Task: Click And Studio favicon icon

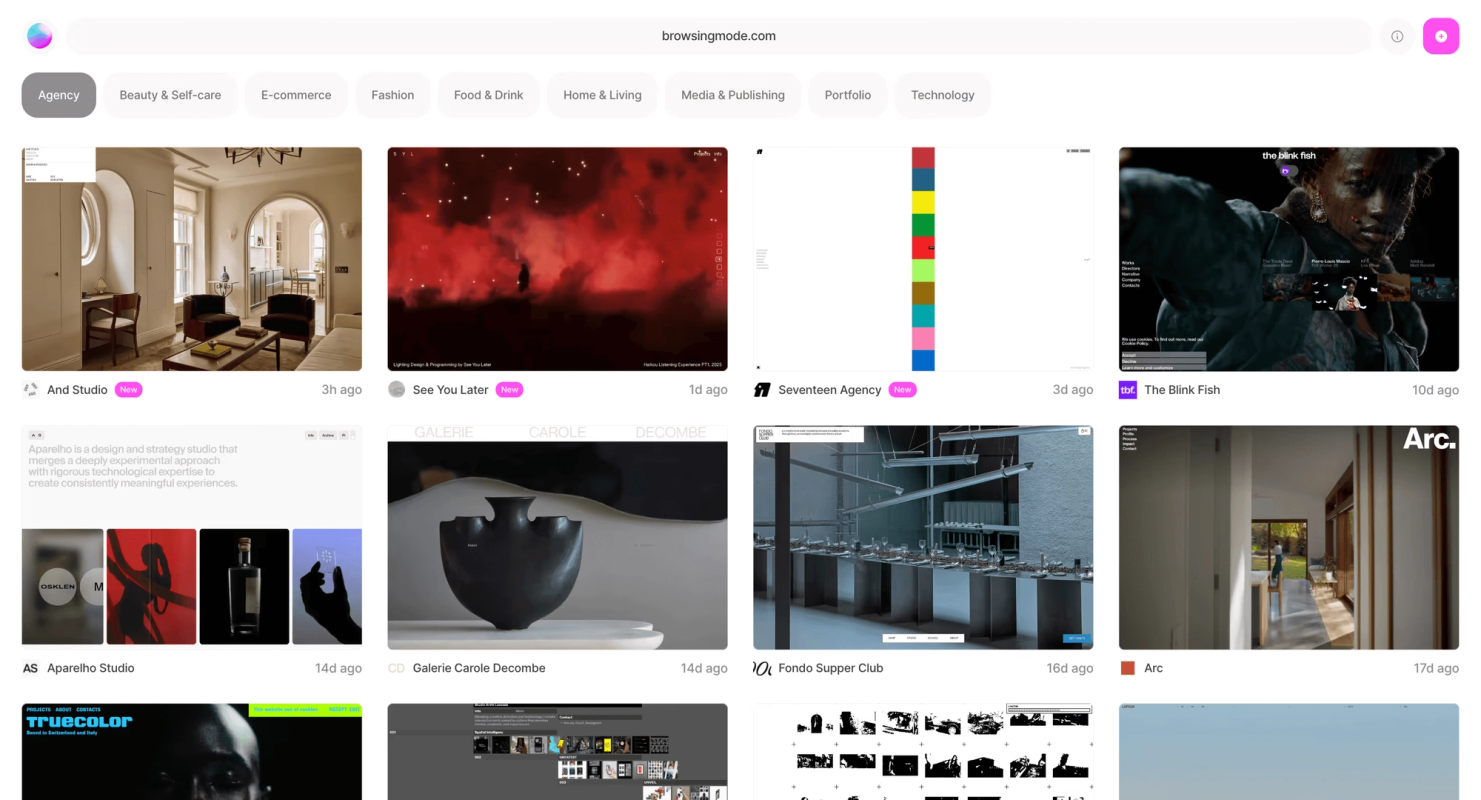Action: click(31, 390)
